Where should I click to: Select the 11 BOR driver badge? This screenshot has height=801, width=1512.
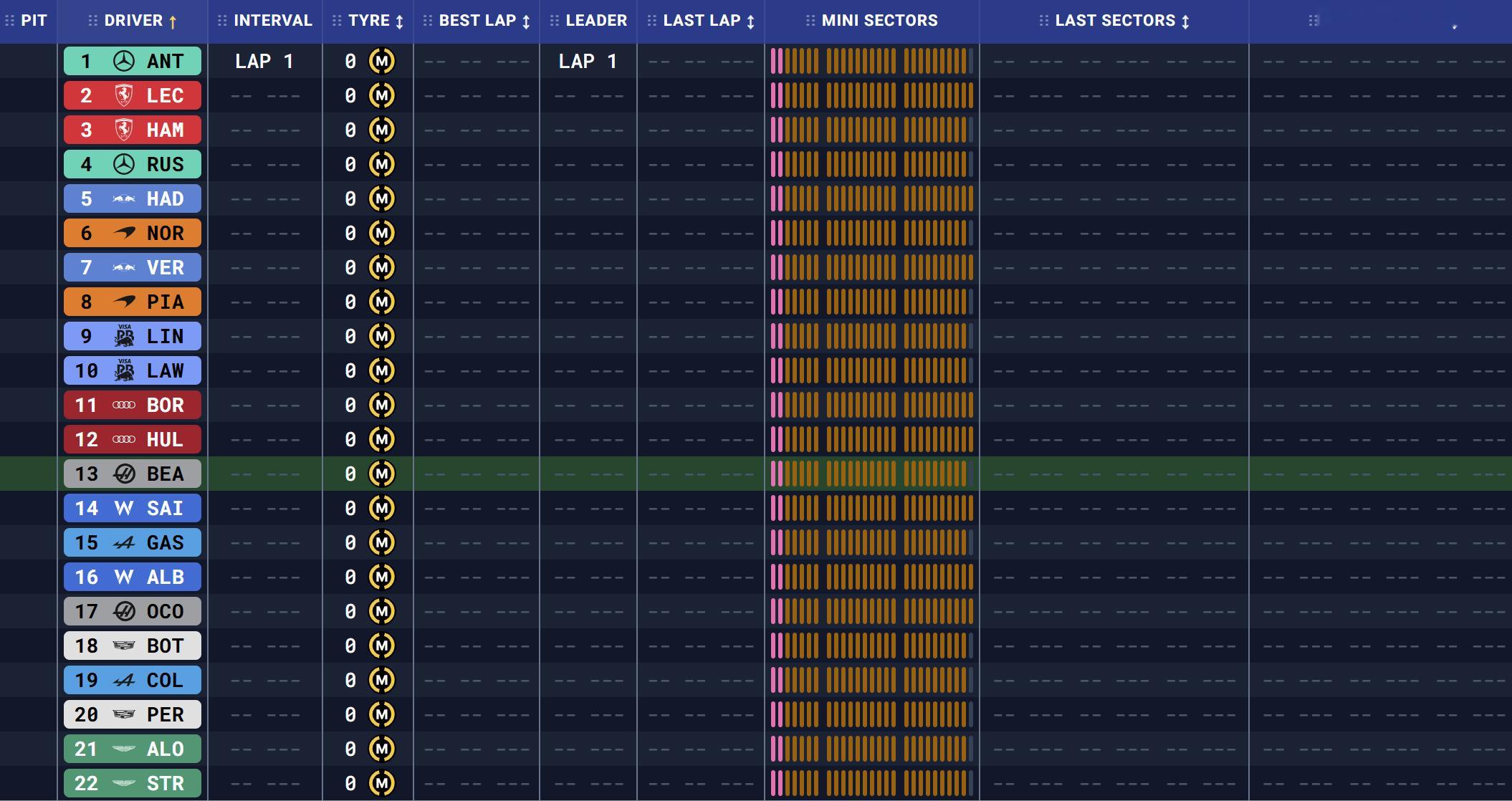pos(133,405)
